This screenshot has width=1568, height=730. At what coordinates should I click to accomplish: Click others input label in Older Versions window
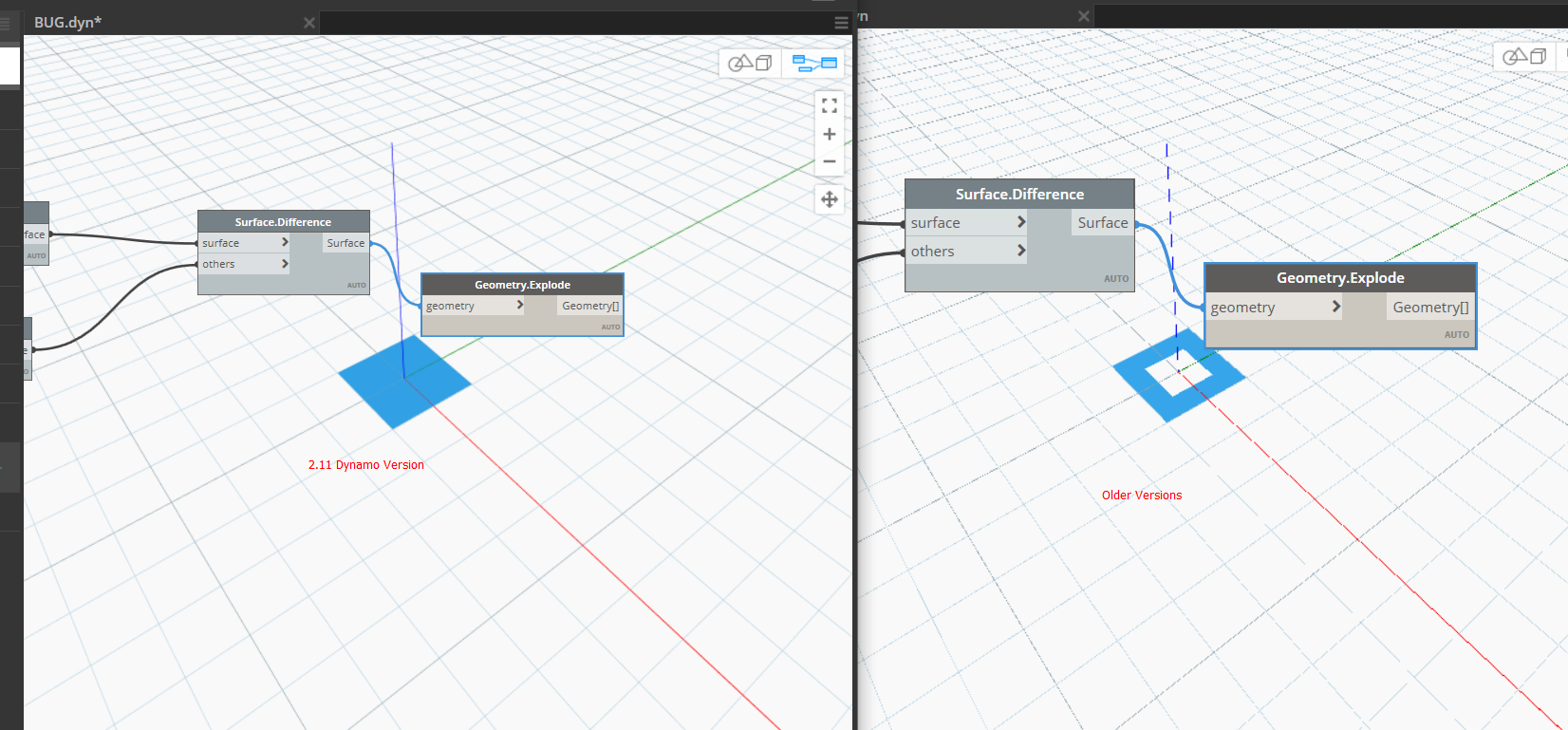pos(933,252)
